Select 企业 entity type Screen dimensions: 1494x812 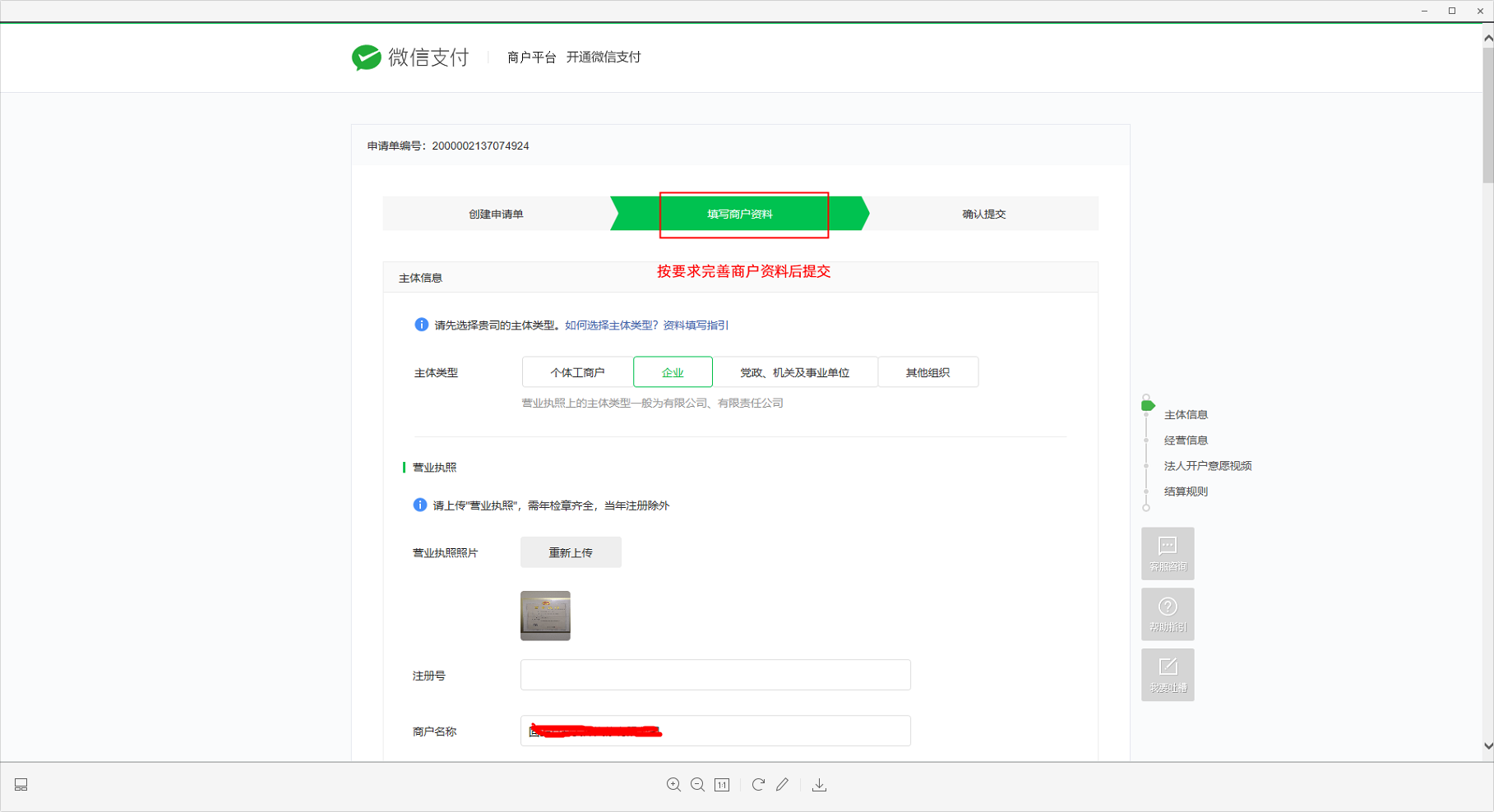click(x=673, y=372)
